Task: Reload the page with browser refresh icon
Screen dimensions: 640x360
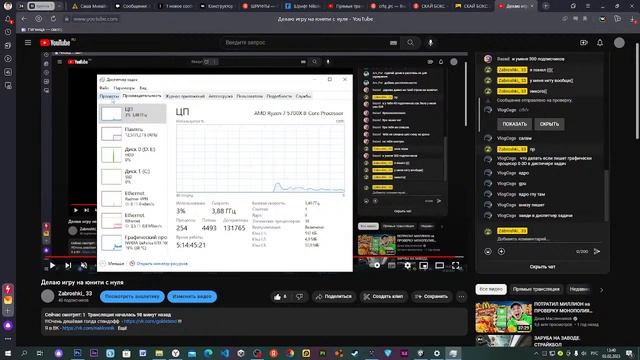Action: [53, 19]
